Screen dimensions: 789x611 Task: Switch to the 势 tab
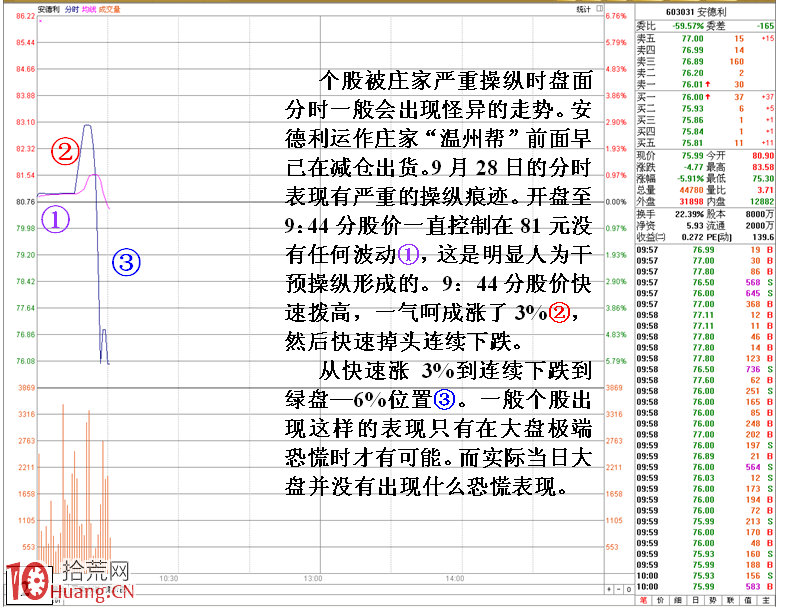(713, 600)
